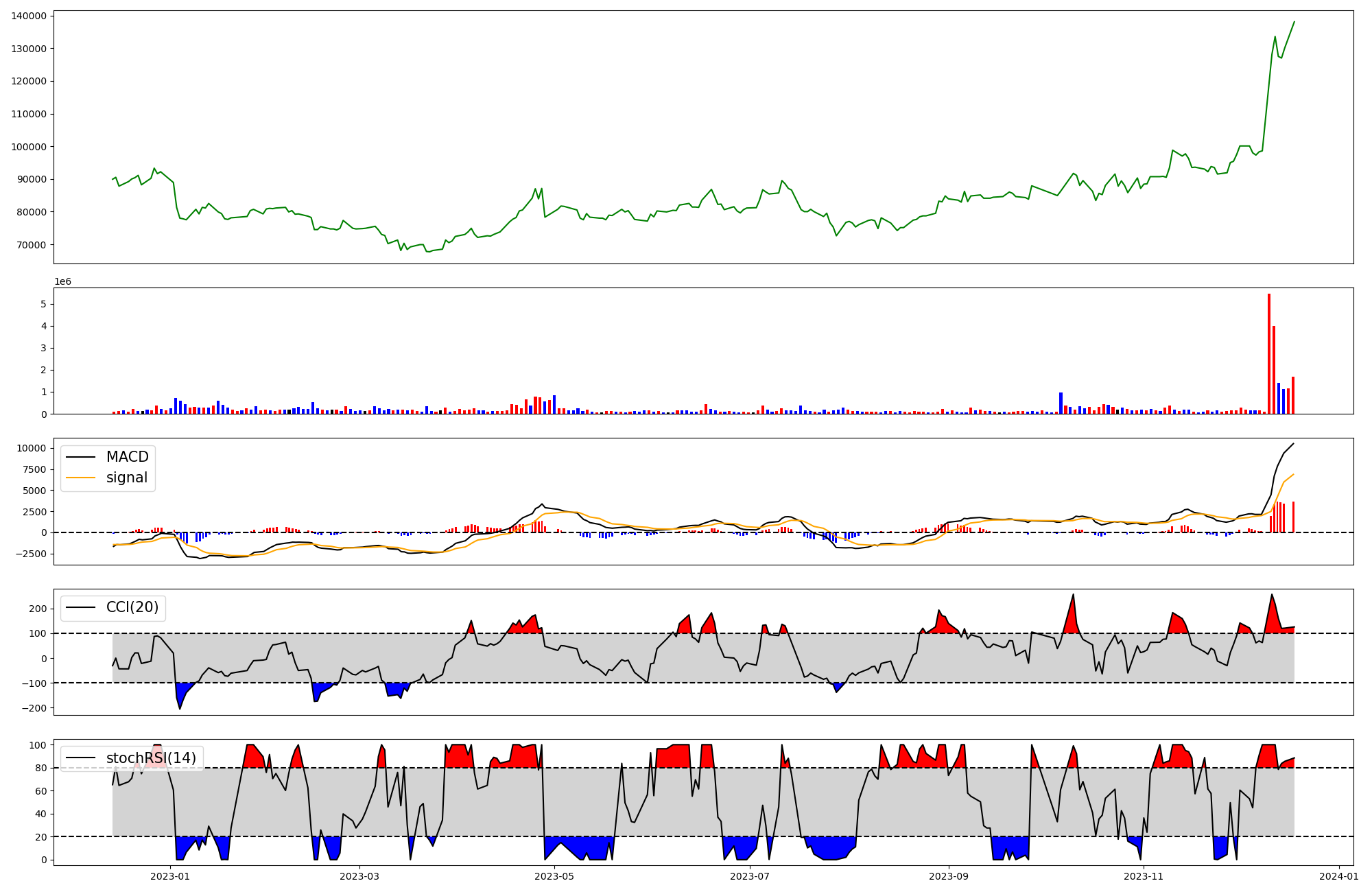Click the CCI(20) legend label
The height and width of the screenshot is (892, 1372).
[132, 607]
